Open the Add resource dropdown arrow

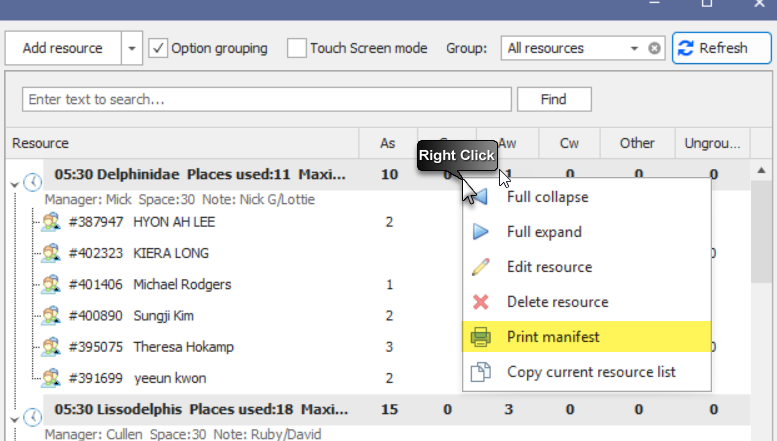point(132,48)
